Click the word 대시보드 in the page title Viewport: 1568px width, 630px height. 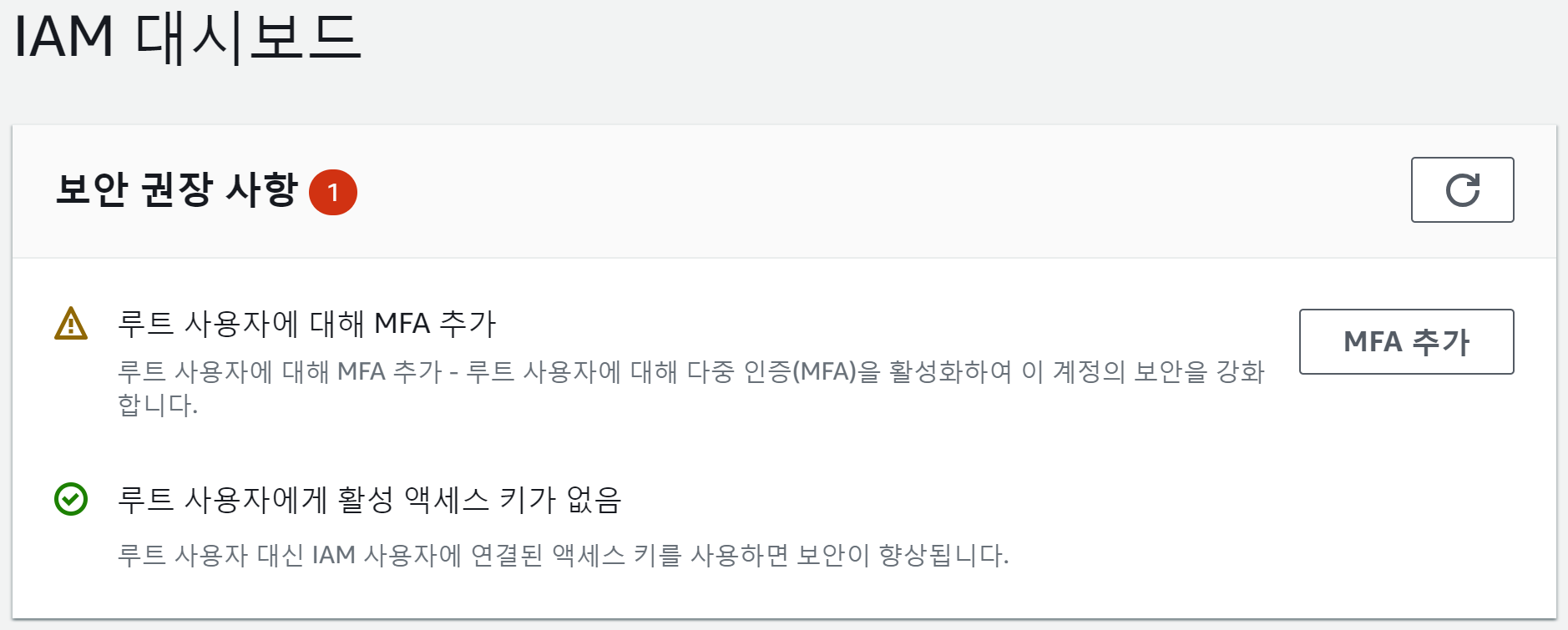coord(249,38)
